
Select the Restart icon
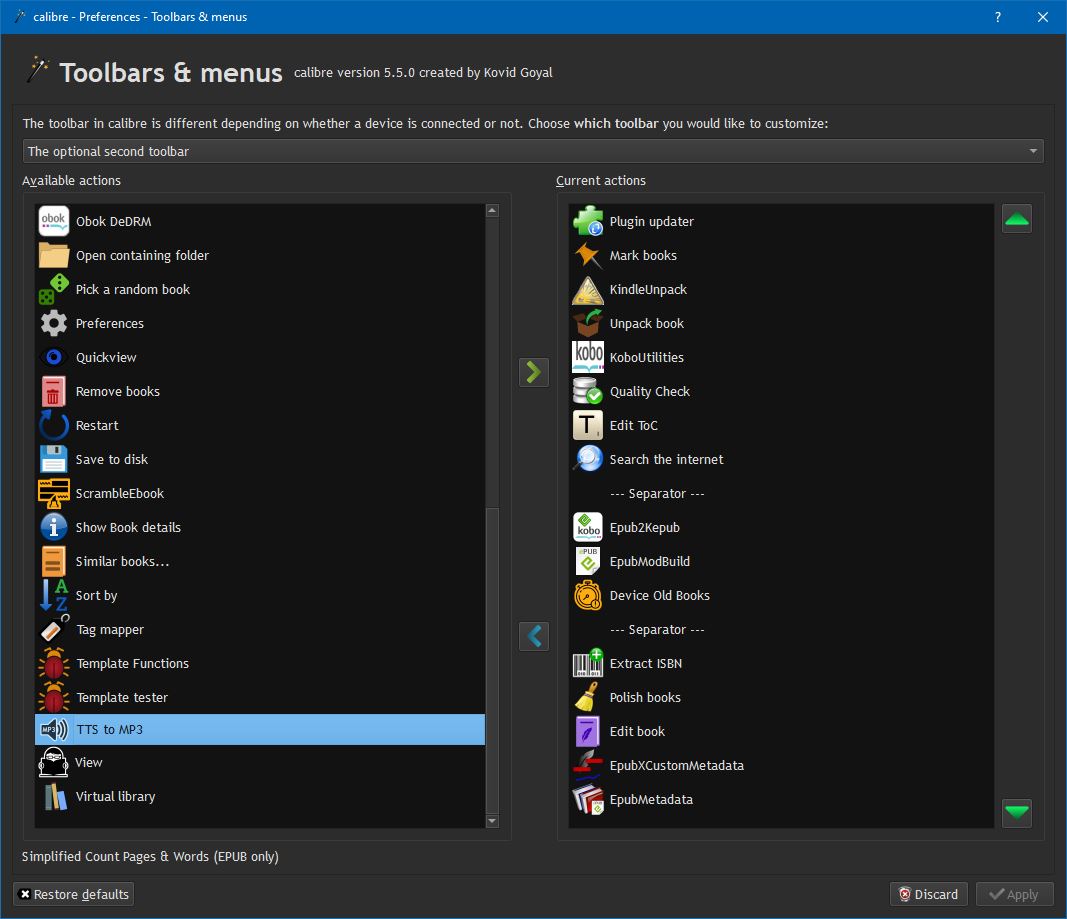coord(54,425)
